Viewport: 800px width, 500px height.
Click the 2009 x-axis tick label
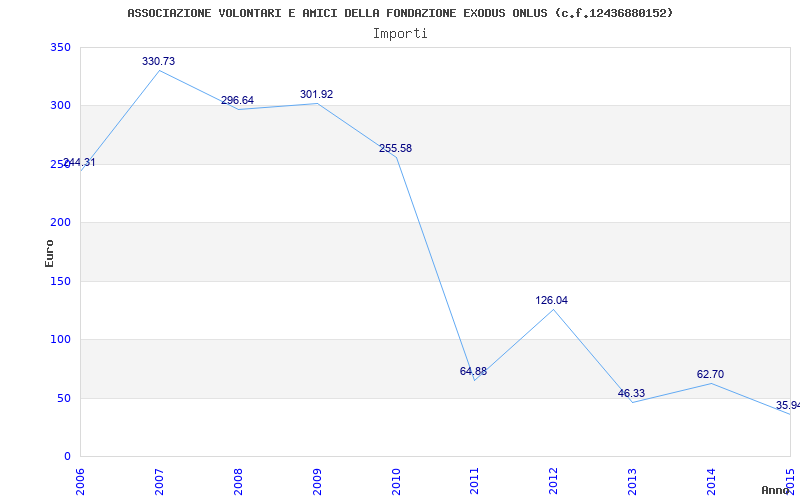point(317,482)
